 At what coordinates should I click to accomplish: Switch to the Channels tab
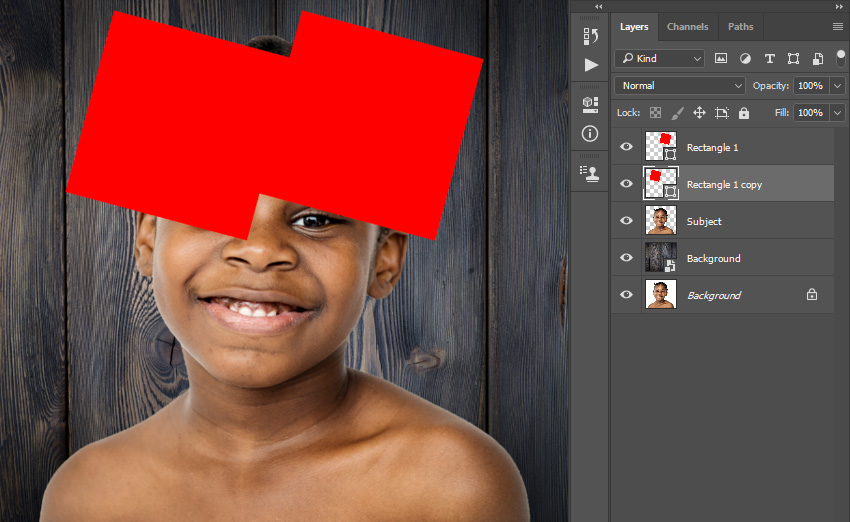[x=687, y=27]
